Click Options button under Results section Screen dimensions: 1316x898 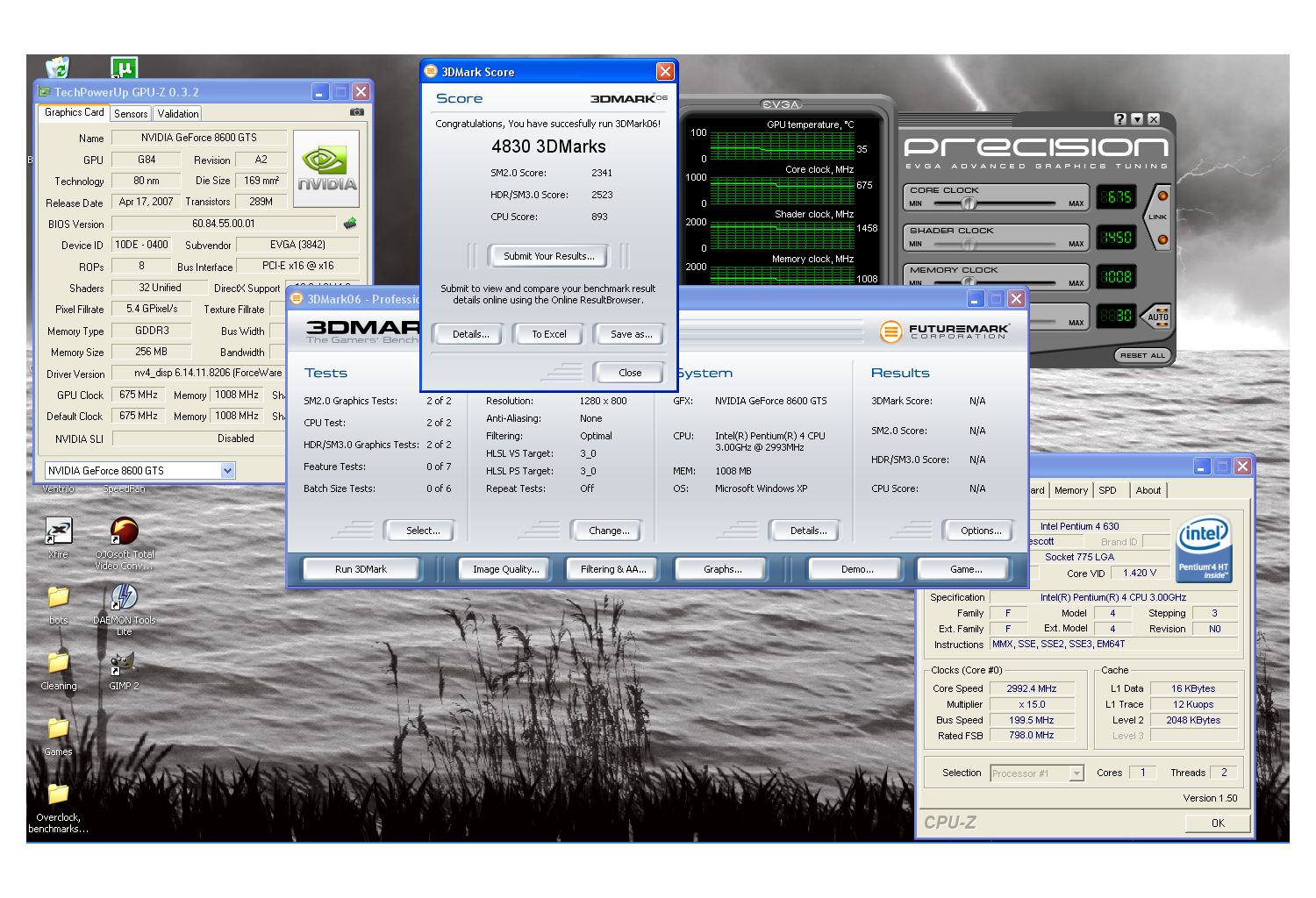point(981,531)
